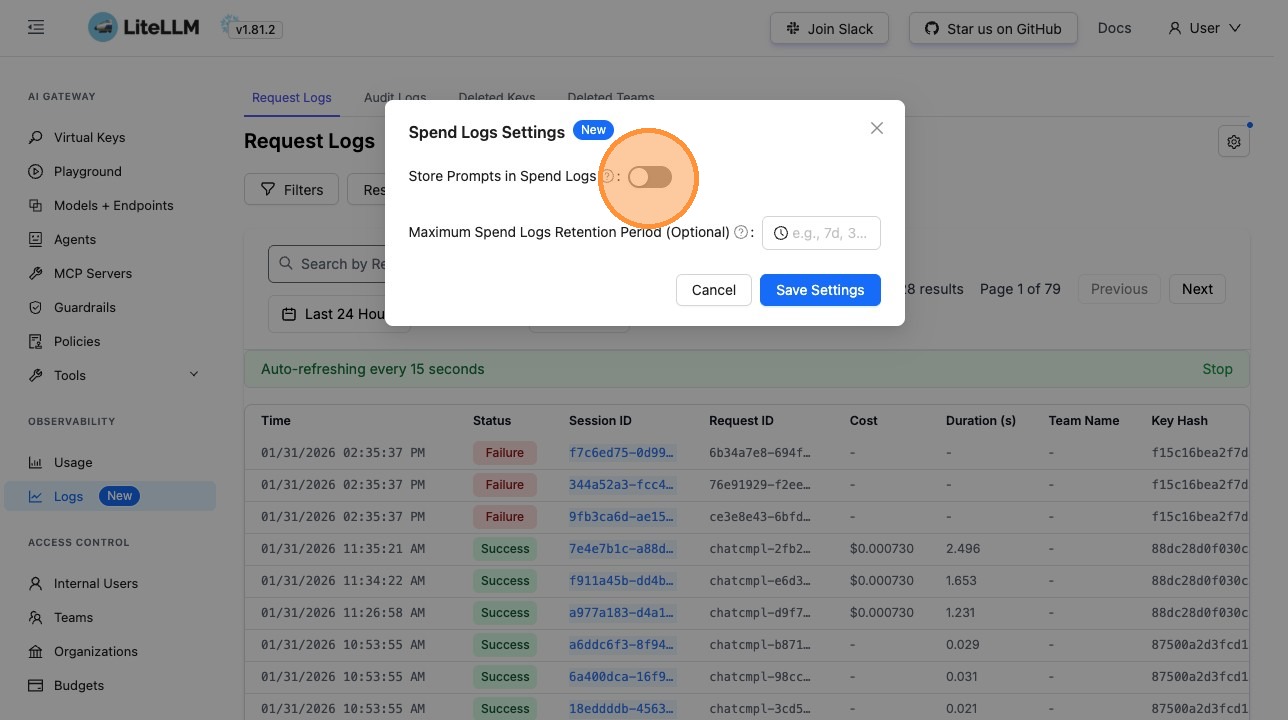The height and width of the screenshot is (720, 1288).
Task: Star us on GitHub button
Action: pos(993,28)
